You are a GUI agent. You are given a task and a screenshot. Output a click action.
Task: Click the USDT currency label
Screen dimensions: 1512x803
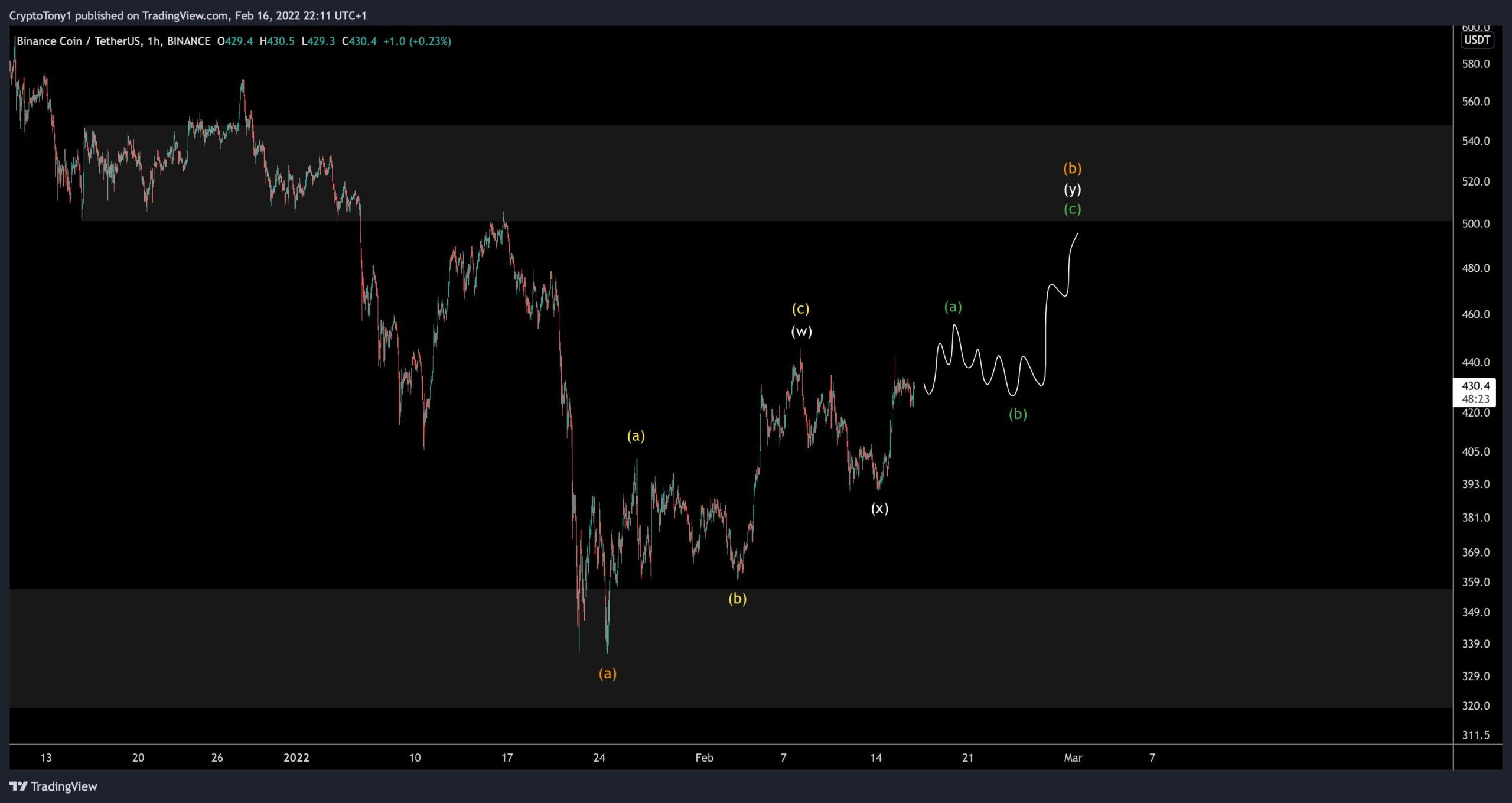click(1477, 40)
